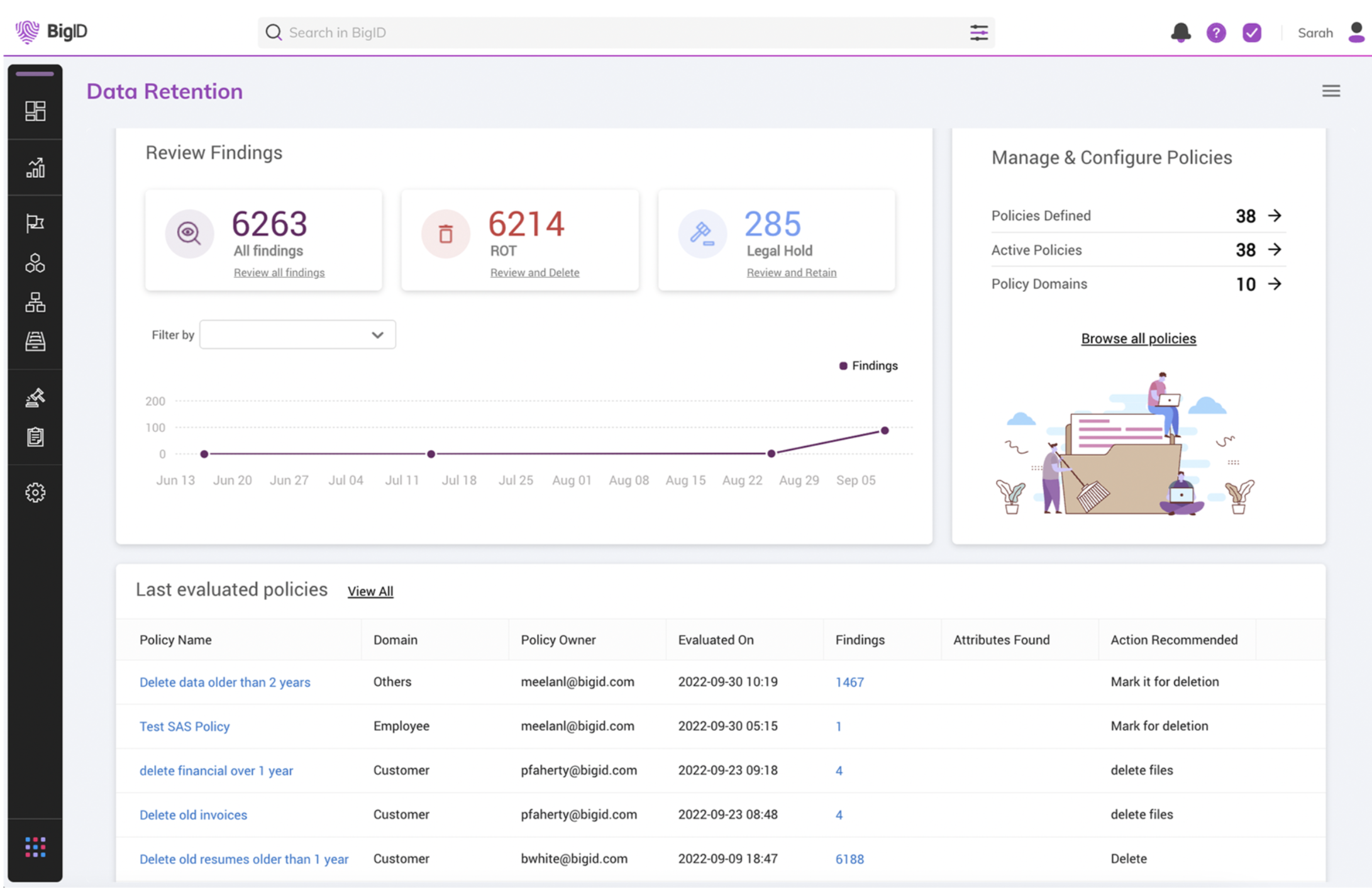Click 'Mark it for deletion' action cell

coord(1165,682)
